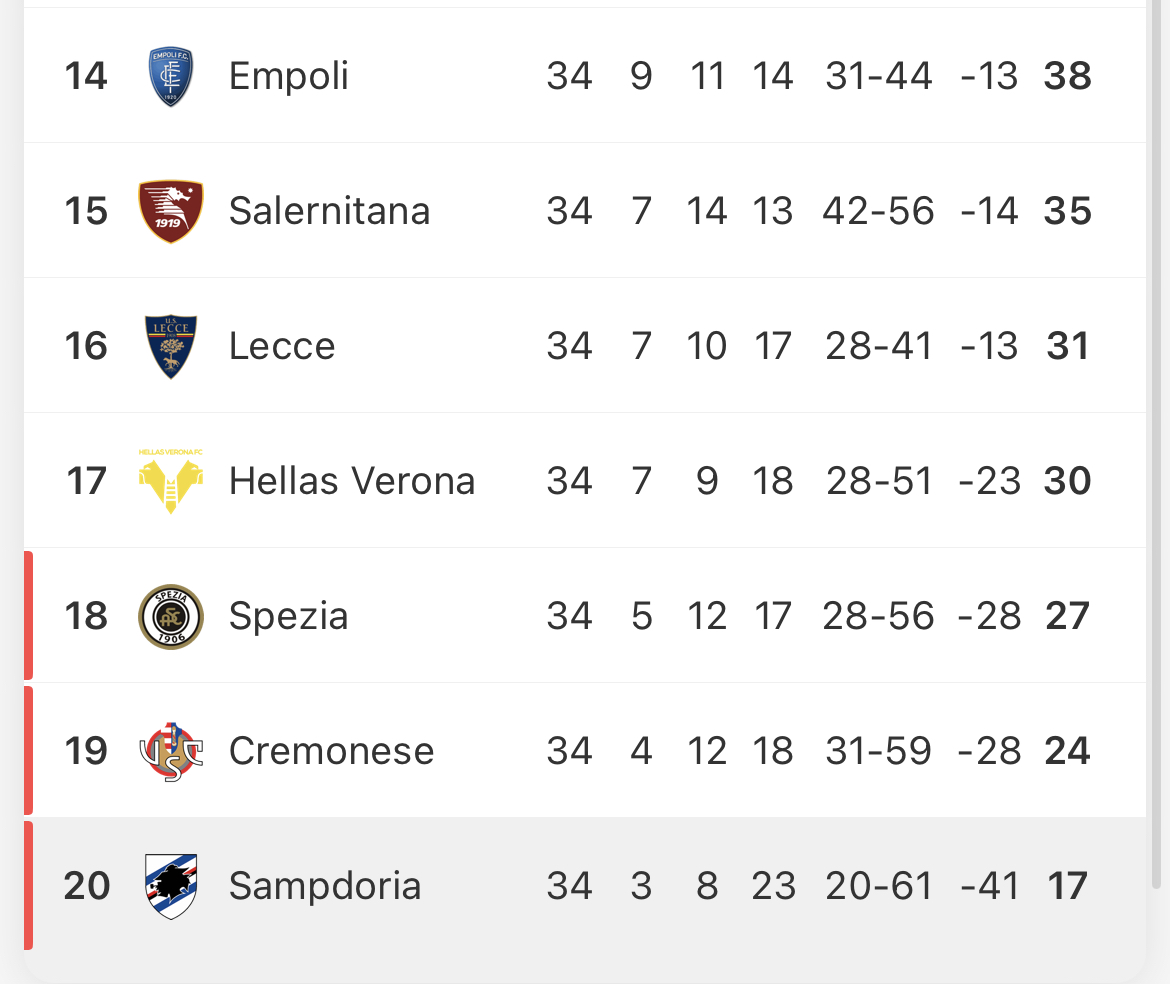The height and width of the screenshot is (984, 1170).
Task: Click position number 18 for Spezia
Action: click(86, 616)
